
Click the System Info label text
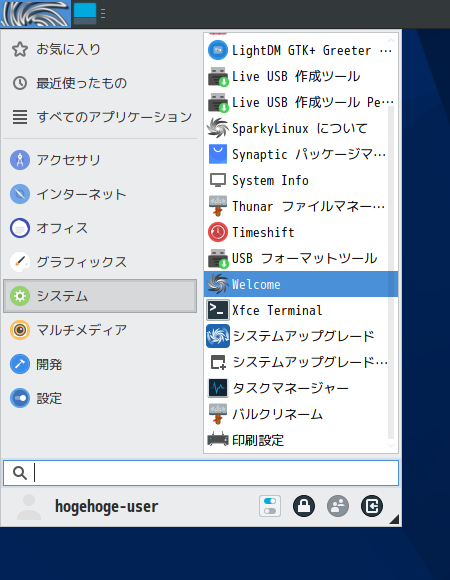coord(270,181)
